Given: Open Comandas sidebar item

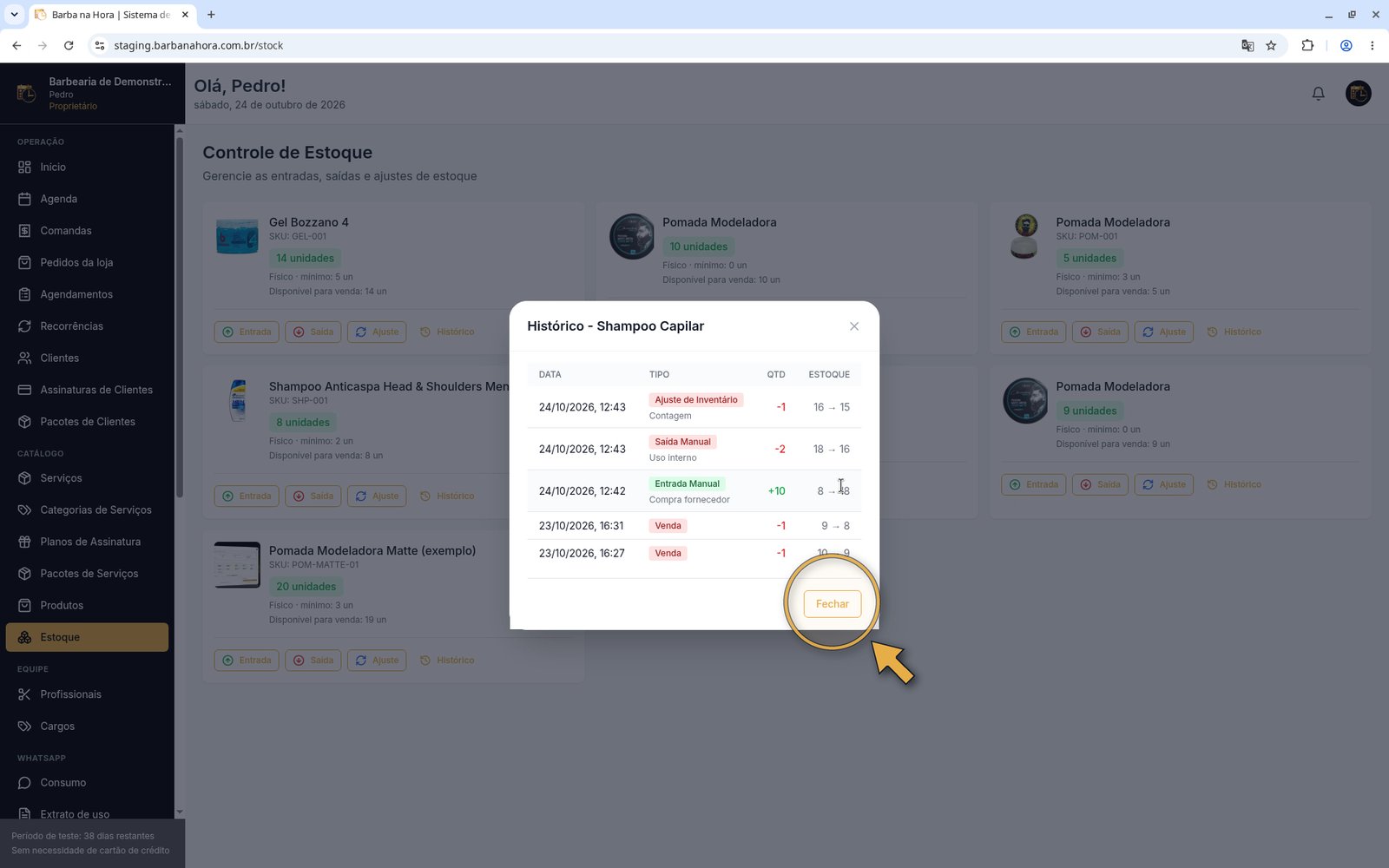Looking at the screenshot, I should (x=87, y=231).
